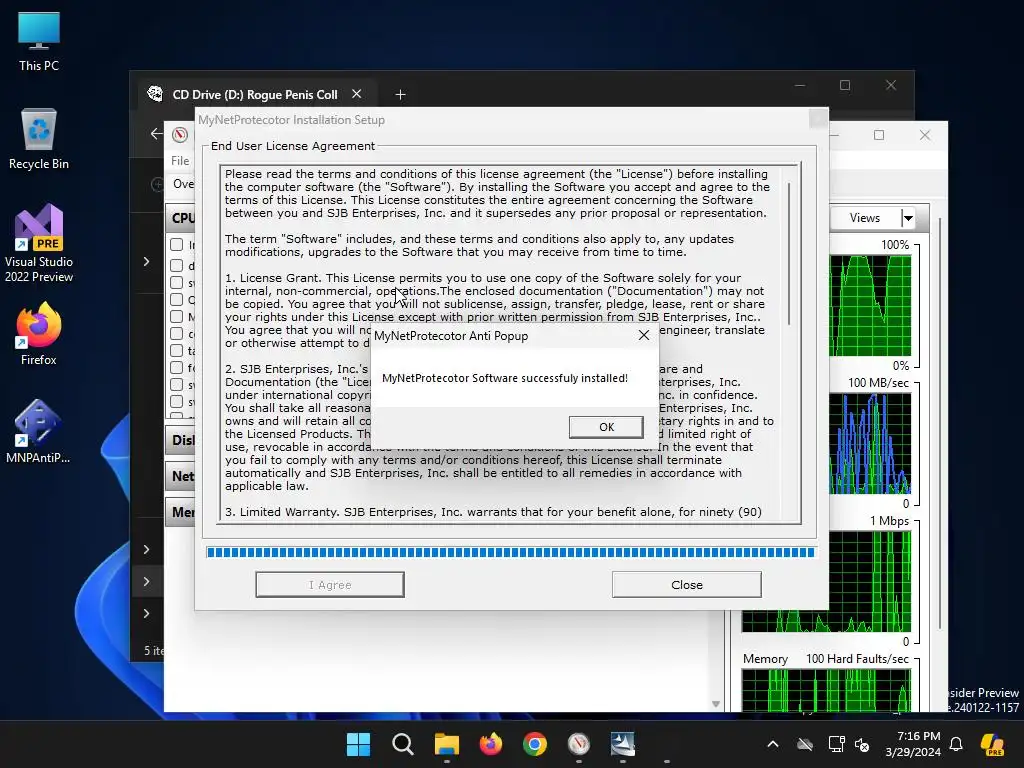Screen dimensions: 1024x768
Task: Click the muted volume tray icon
Action: click(862, 744)
